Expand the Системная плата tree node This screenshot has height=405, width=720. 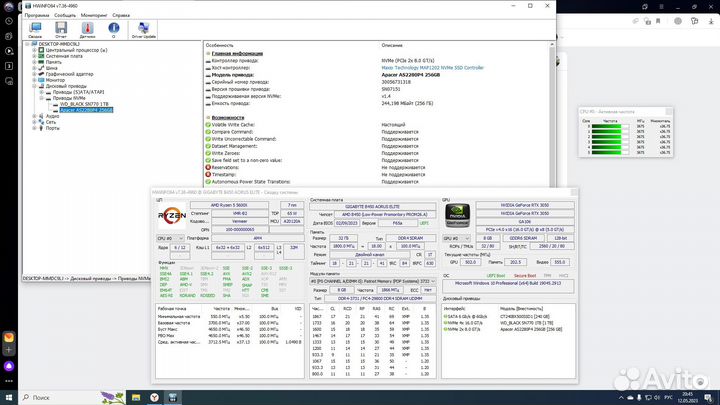tap(34, 56)
